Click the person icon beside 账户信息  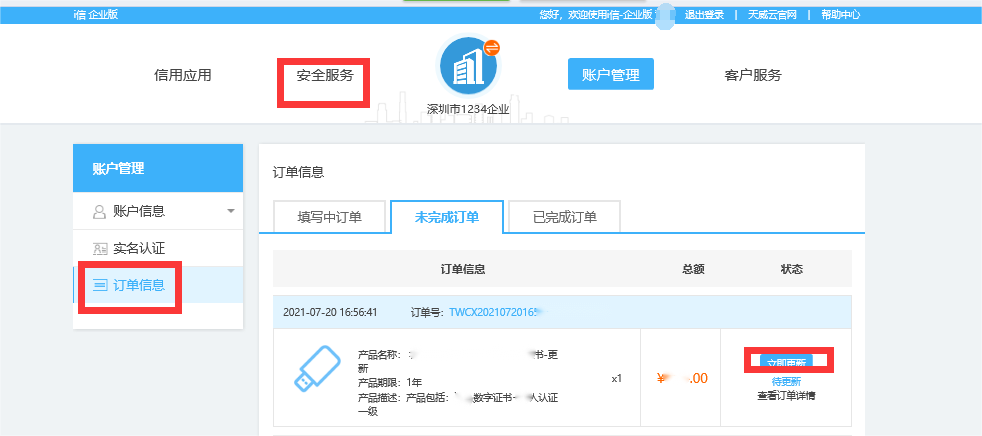99,211
